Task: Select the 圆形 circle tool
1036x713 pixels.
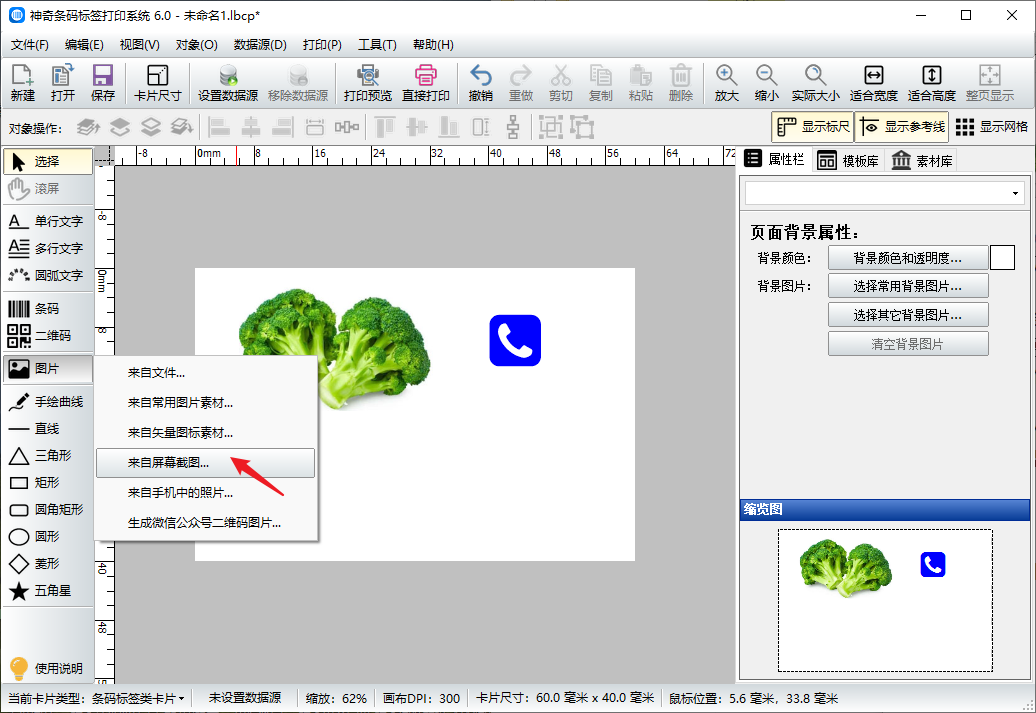Action: point(48,537)
